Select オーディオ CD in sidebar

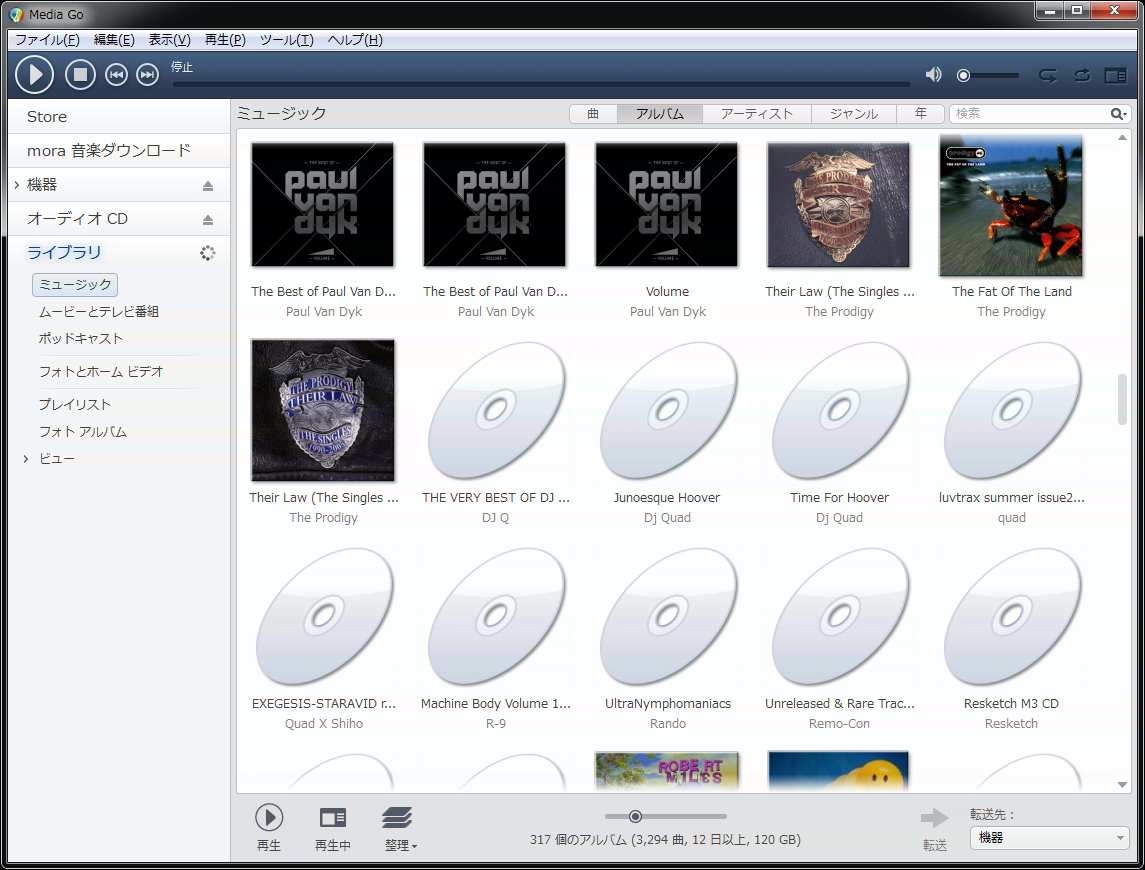tap(77, 218)
